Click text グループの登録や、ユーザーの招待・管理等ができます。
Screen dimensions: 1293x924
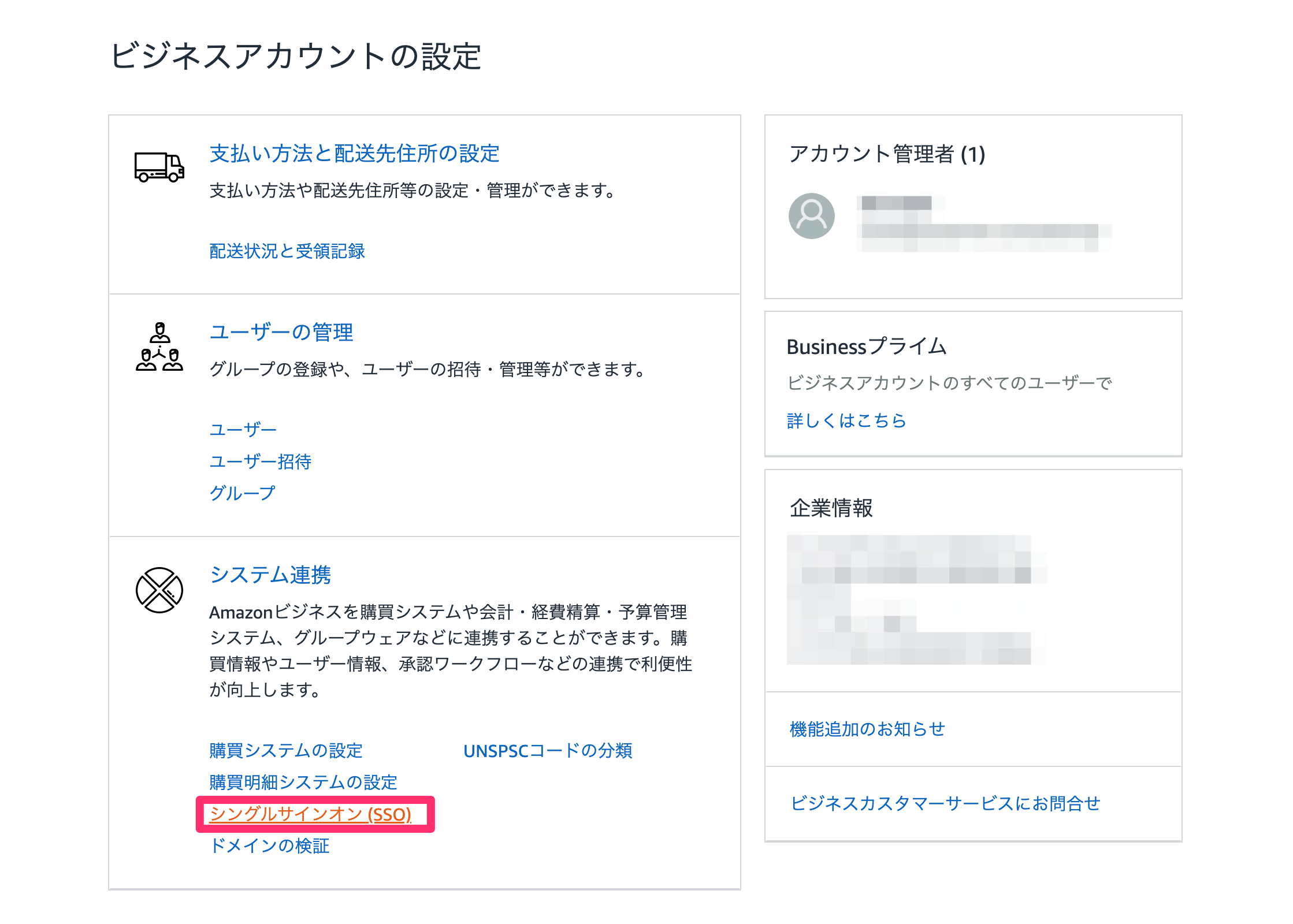point(429,370)
